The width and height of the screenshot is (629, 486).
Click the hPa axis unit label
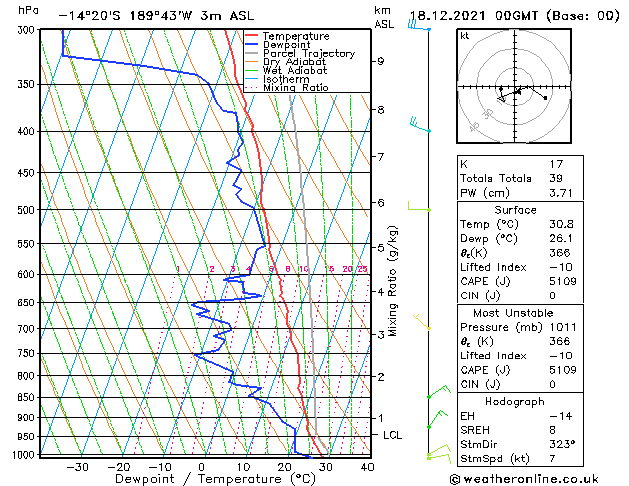tap(28, 11)
